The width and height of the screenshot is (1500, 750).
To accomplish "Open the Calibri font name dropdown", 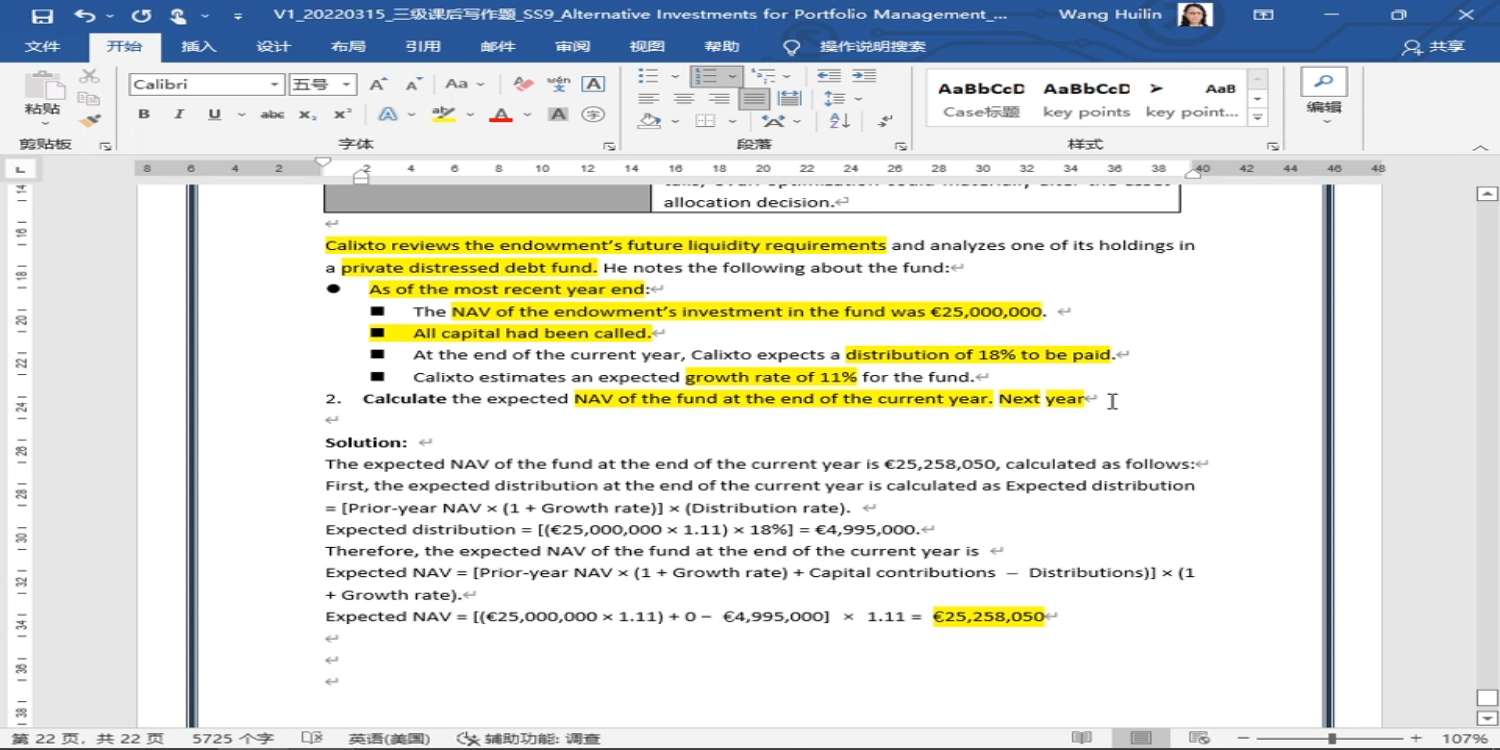I will pos(206,85).
